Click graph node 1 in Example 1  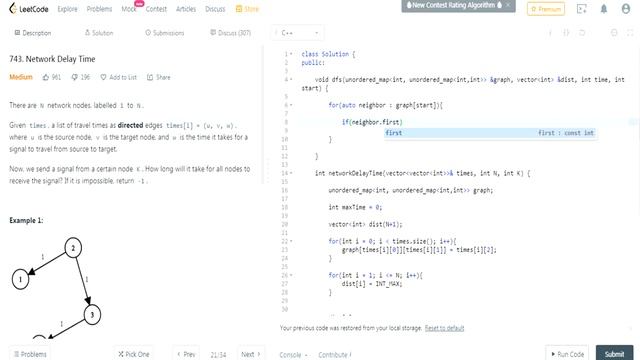(20, 280)
